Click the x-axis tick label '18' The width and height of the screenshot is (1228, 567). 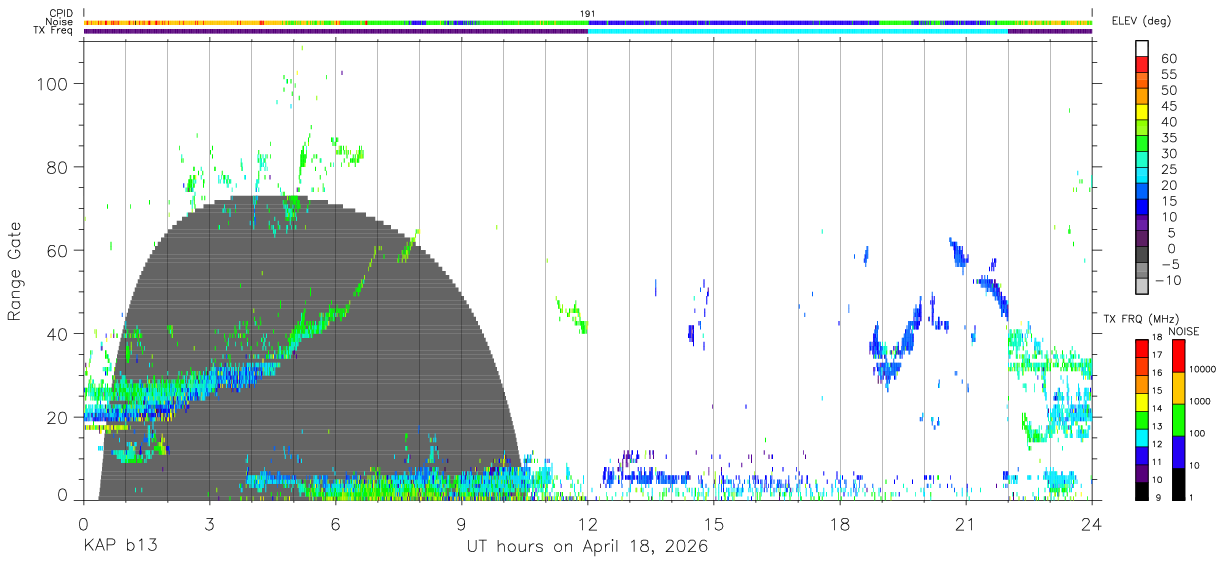coord(839,523)
